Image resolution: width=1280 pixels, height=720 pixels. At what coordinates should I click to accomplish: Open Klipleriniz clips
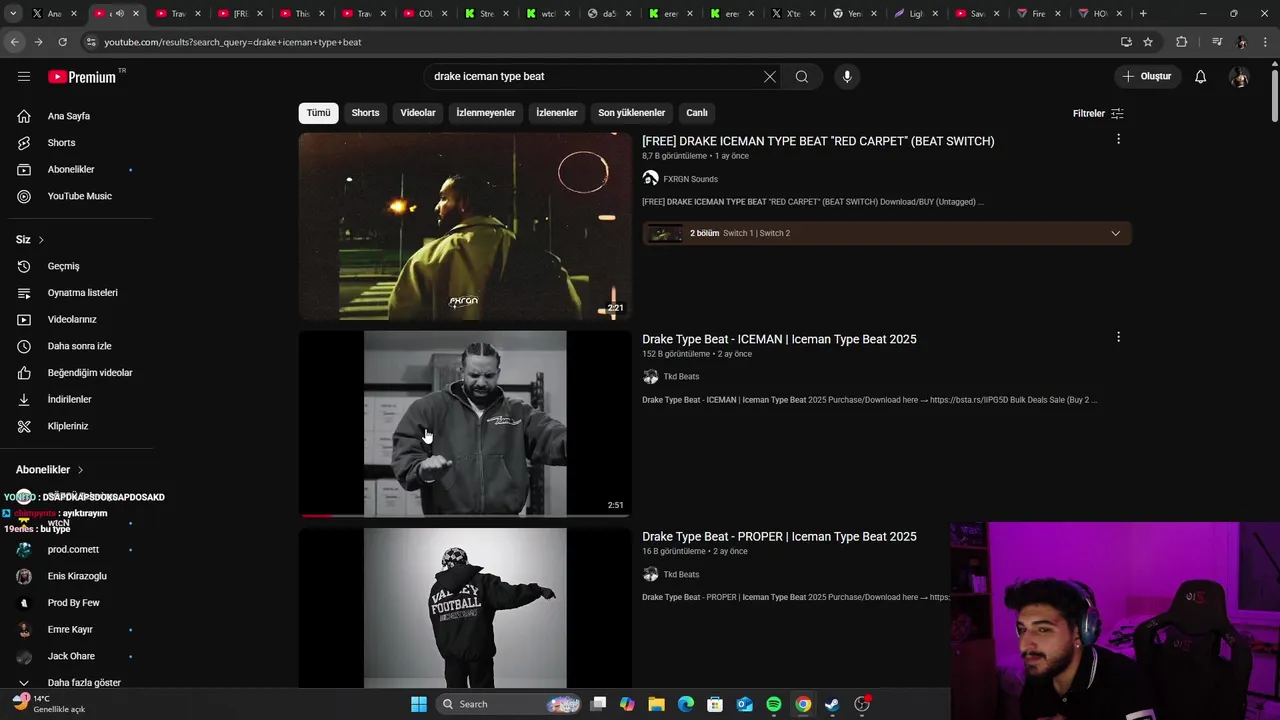[x=77, y=426]
